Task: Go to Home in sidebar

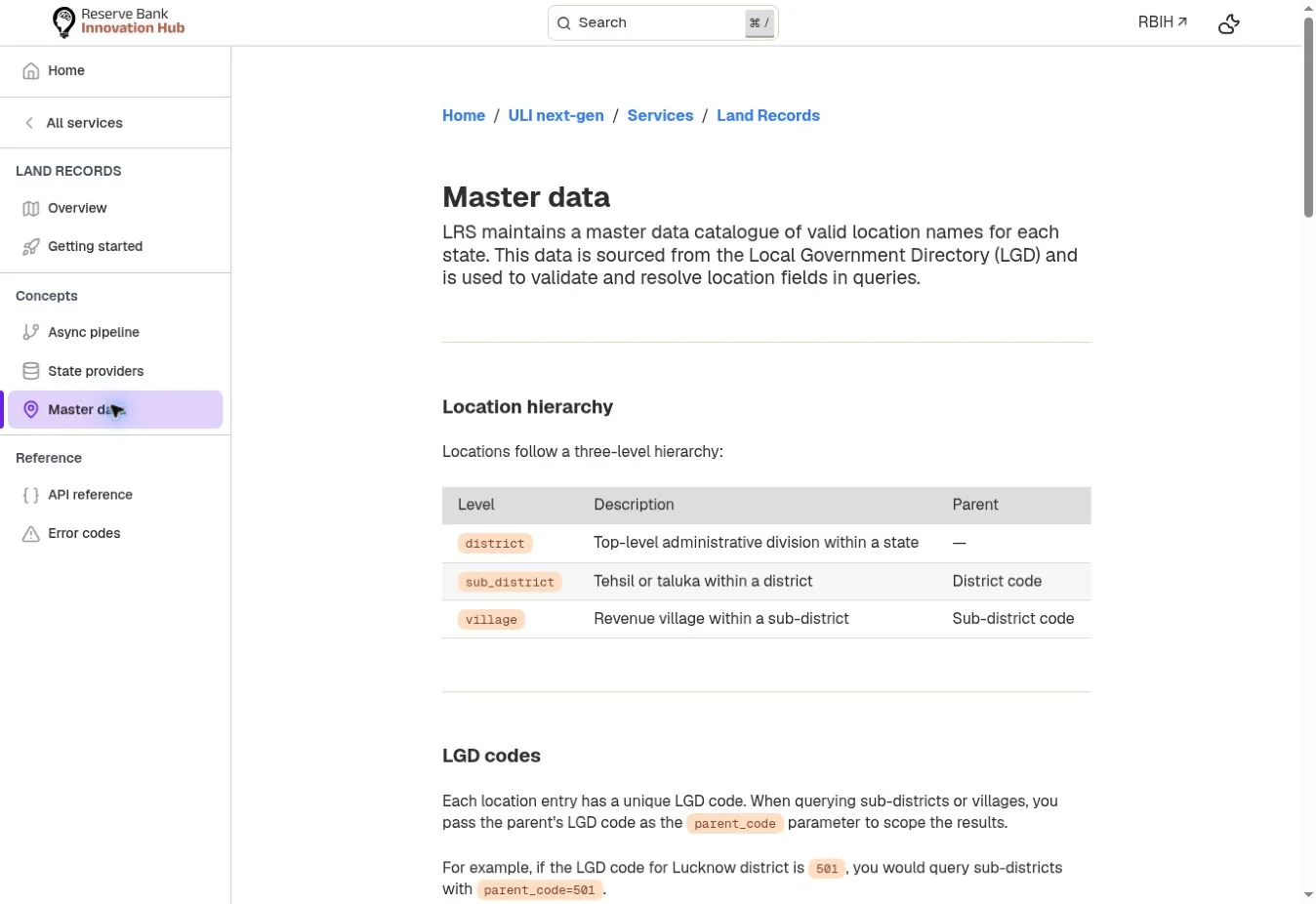Action: (115, 70)
